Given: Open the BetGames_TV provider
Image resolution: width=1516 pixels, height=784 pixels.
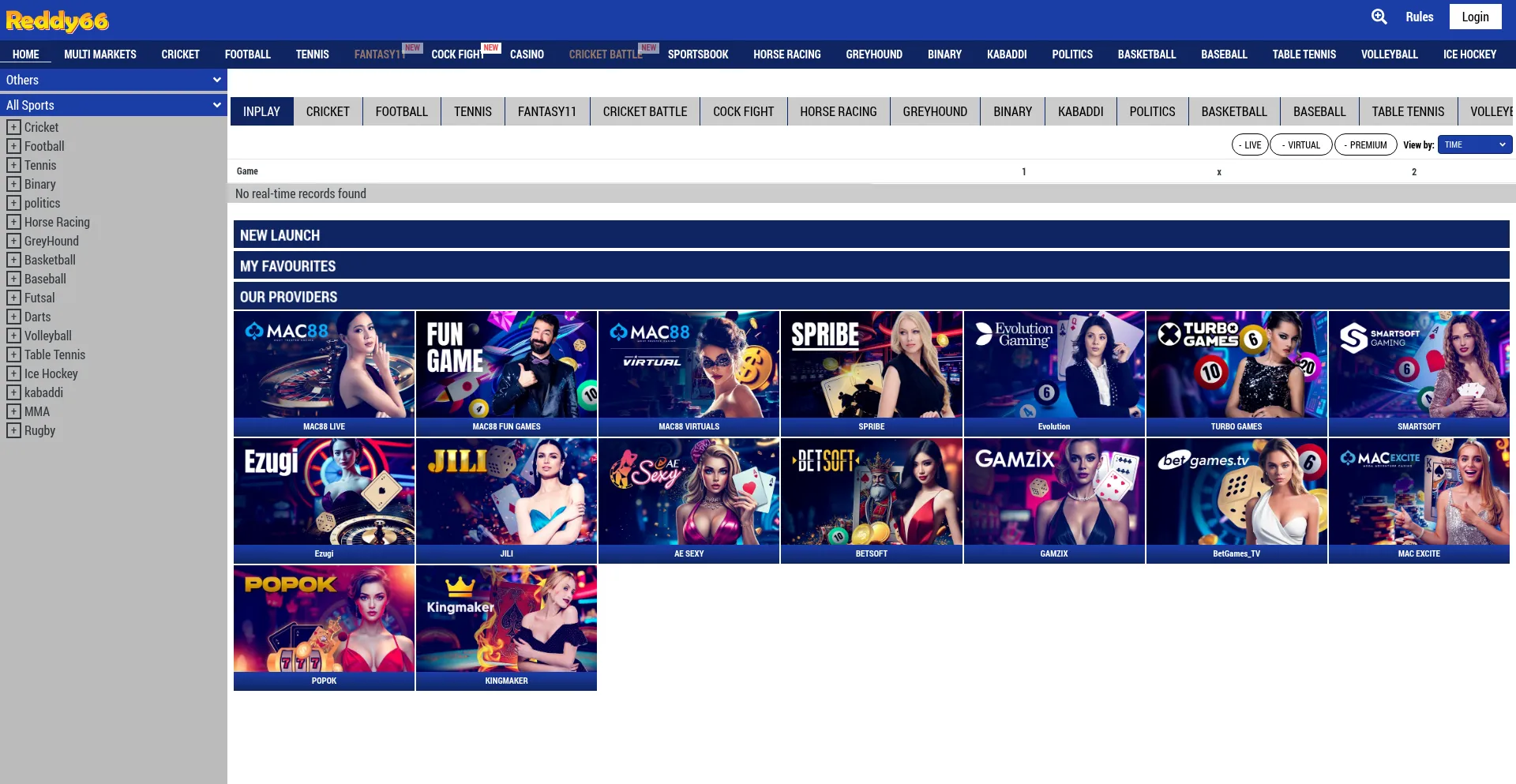Looking at the screenshot, I should [x=1236, y=501].
